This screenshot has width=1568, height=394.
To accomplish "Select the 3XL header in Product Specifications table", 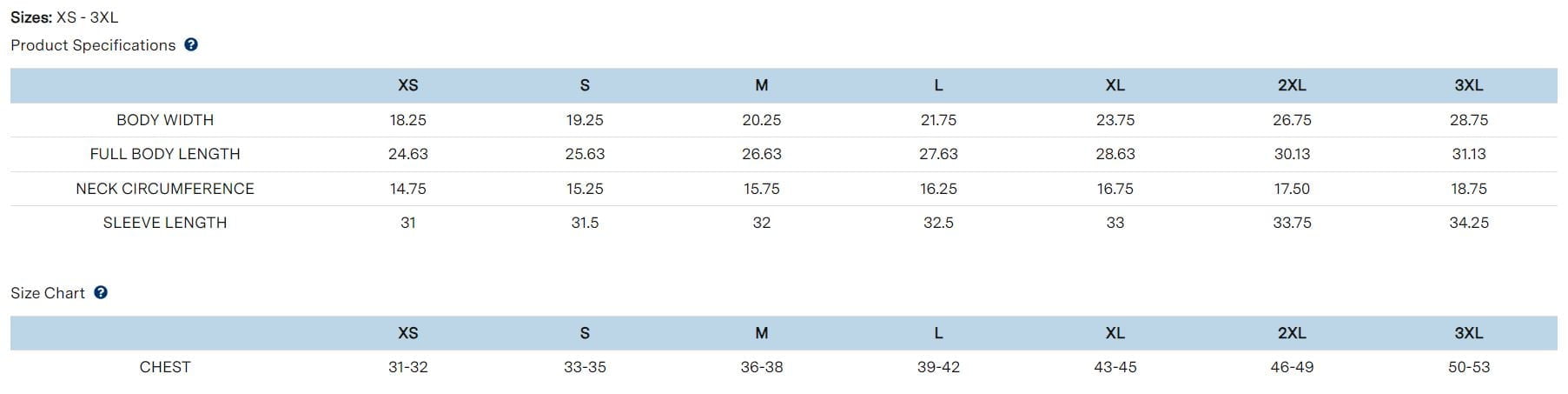I will tap(1468, 85).
